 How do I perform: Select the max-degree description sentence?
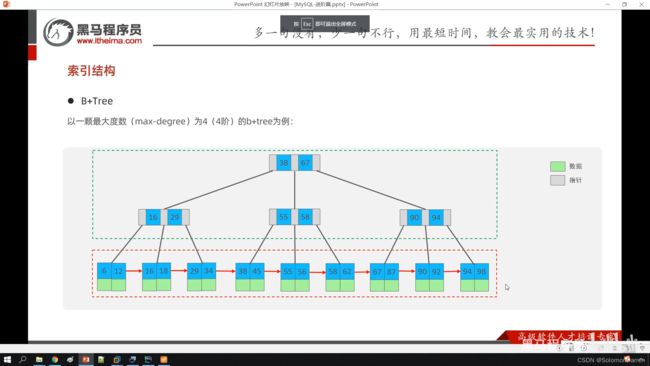coord(180,121)
